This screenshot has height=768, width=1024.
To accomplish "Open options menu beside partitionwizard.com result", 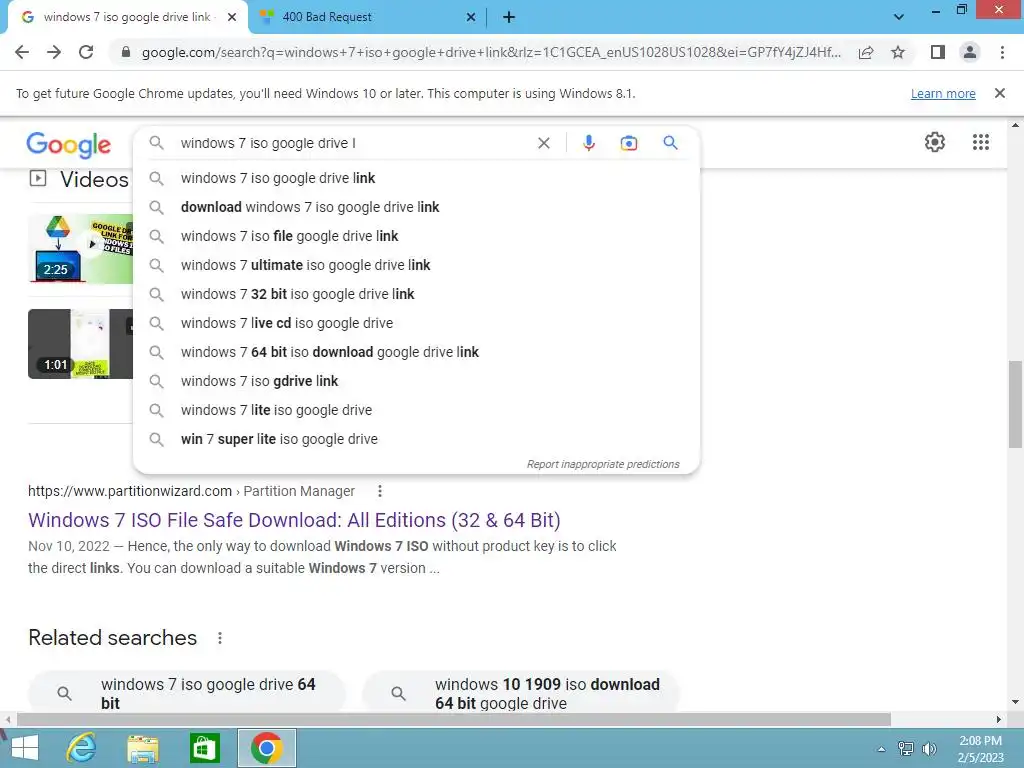I will click(x=379, y=490).
